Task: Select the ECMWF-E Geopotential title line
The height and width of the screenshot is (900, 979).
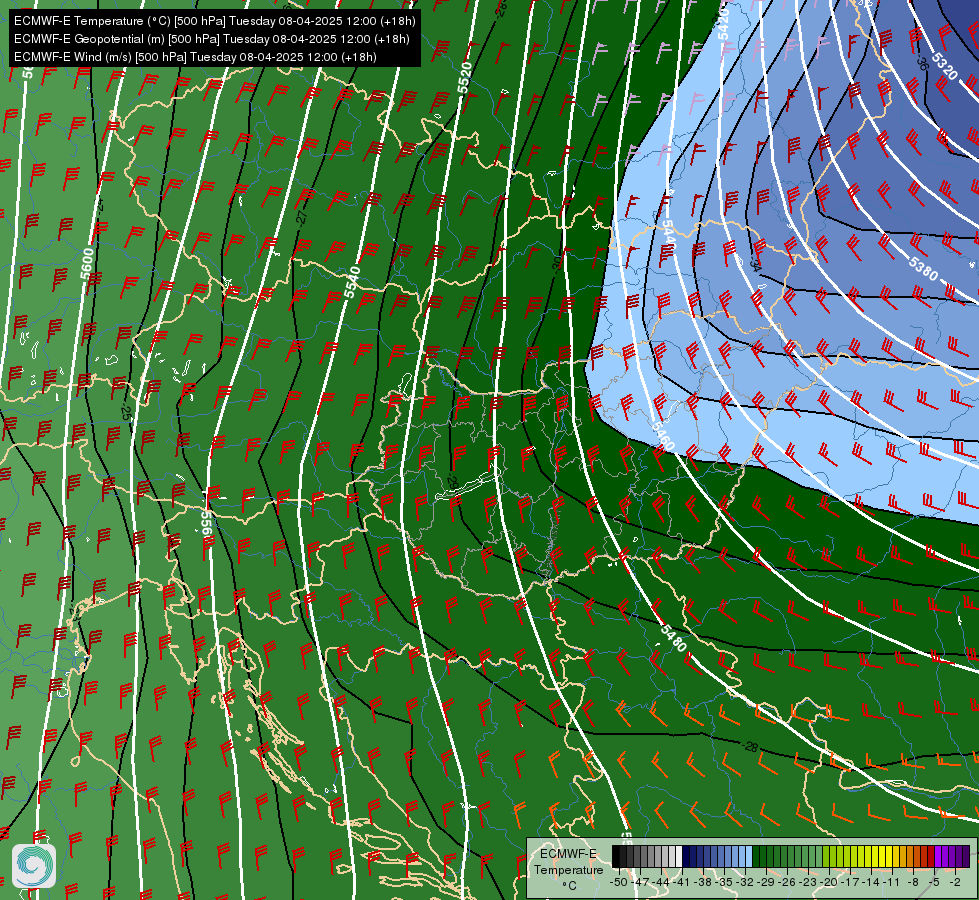Action: click(212, 39)
